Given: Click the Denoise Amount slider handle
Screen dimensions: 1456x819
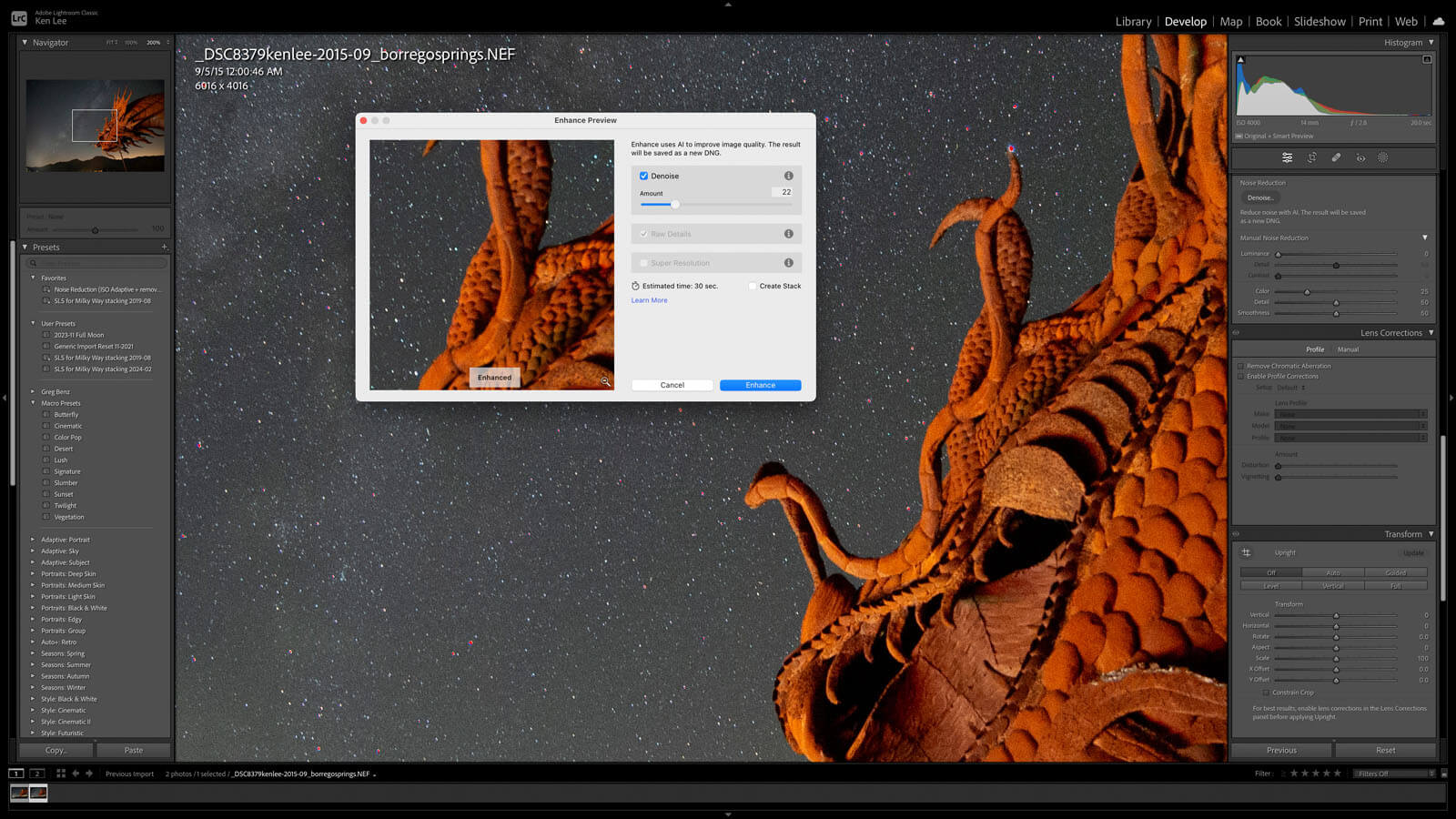Looking at the screenshot, I should click(x=674, y=205).
